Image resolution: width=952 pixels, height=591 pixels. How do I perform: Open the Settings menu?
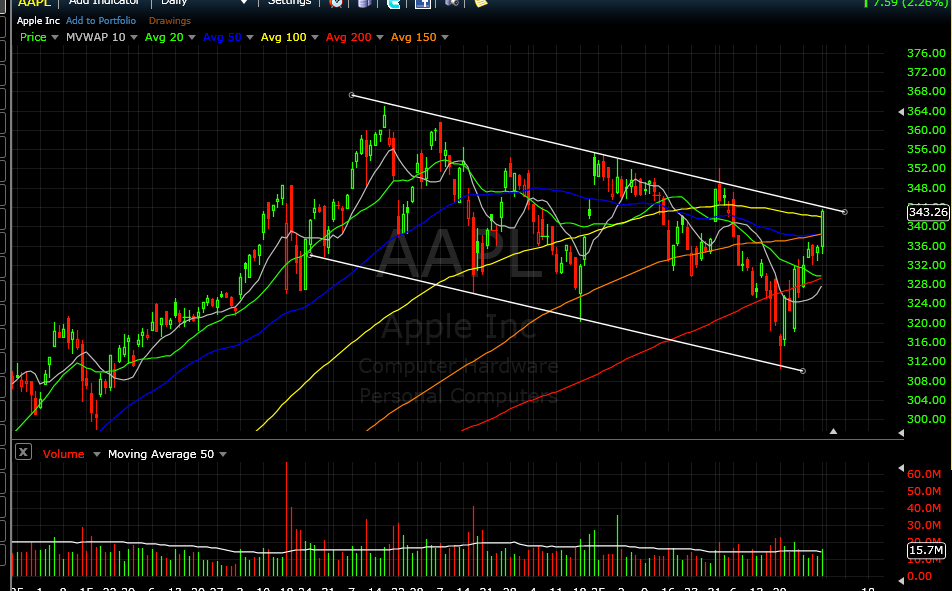[x=289, y=2]
